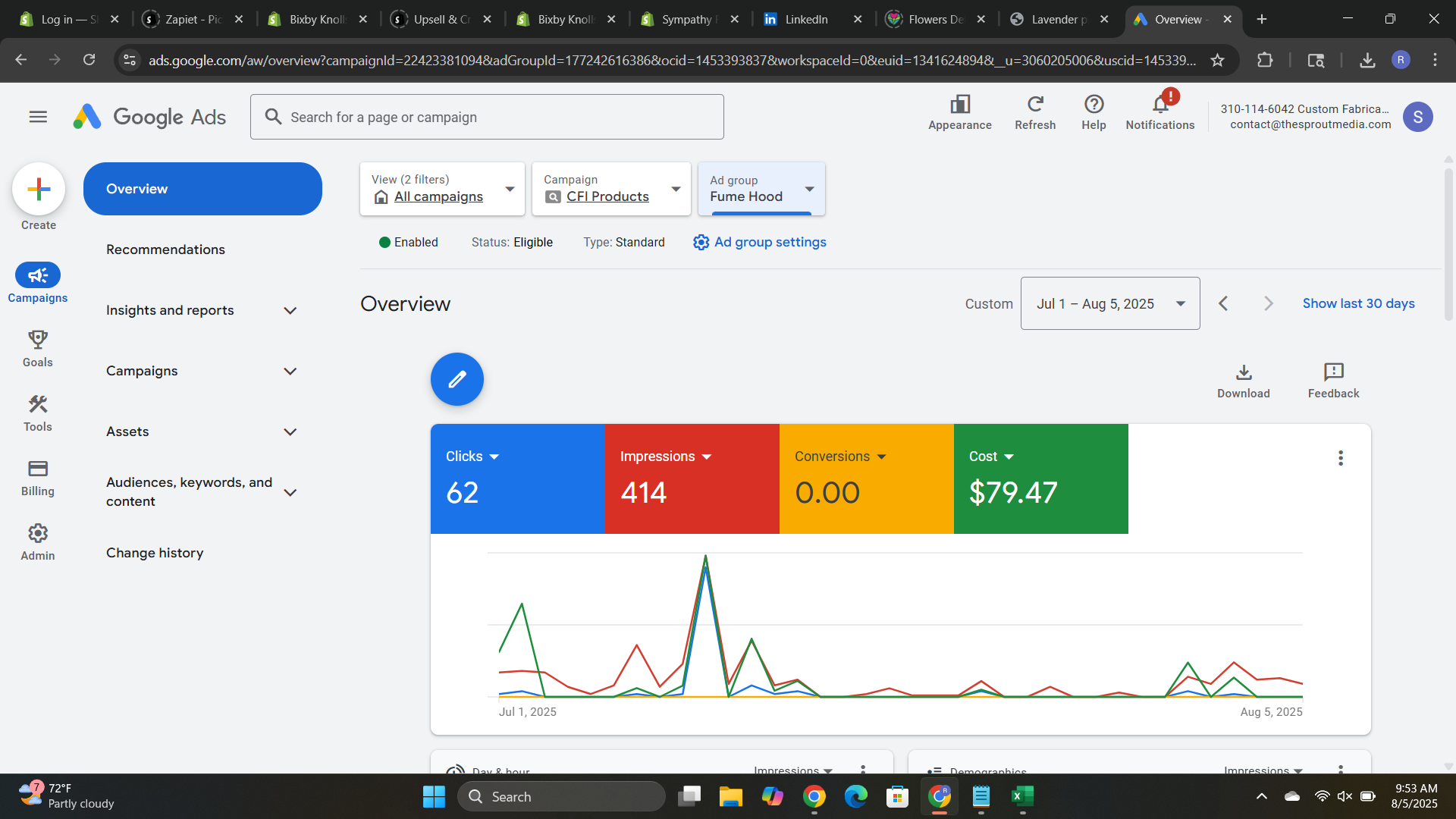Refresh the Google Ads data
The image size is (1456, 819).
pos(1034,112)
